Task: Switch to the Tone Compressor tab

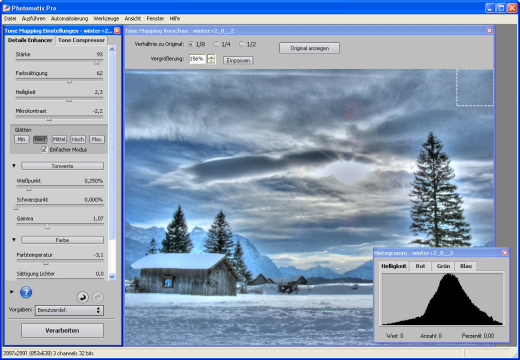Action: (x=81, y=40)
